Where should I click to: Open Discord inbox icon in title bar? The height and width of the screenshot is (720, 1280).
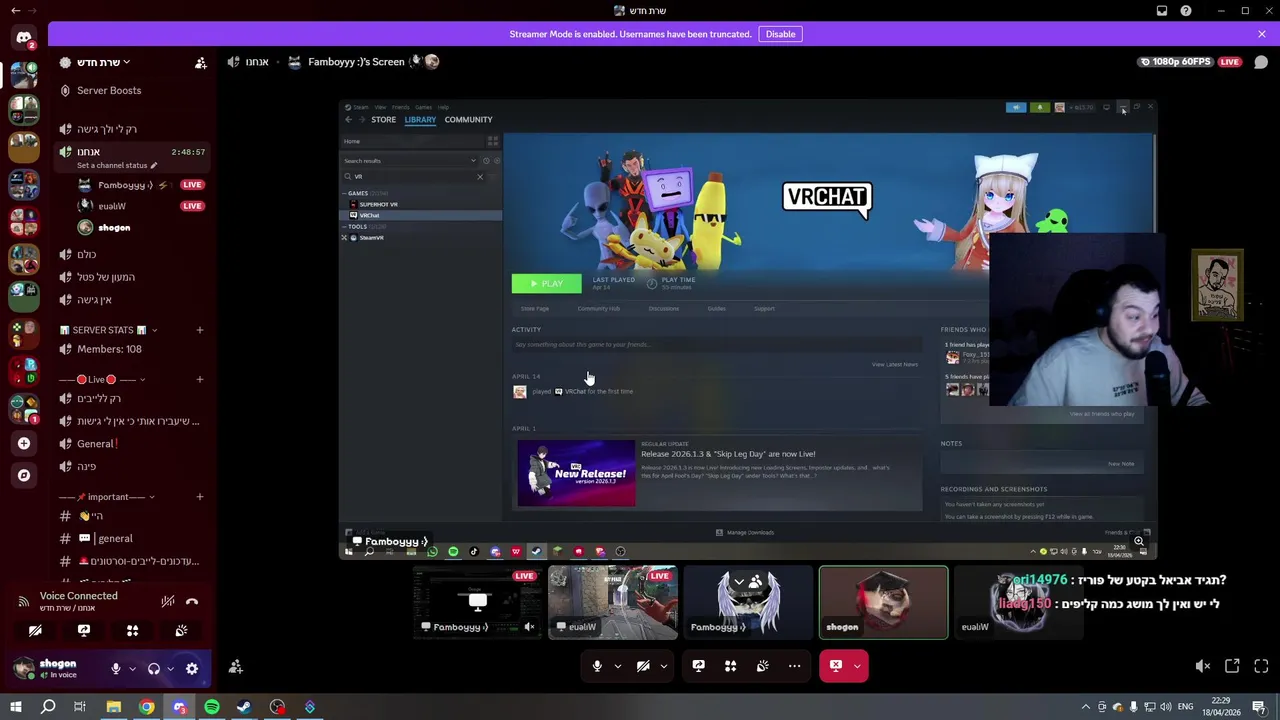coord(1162,11)
